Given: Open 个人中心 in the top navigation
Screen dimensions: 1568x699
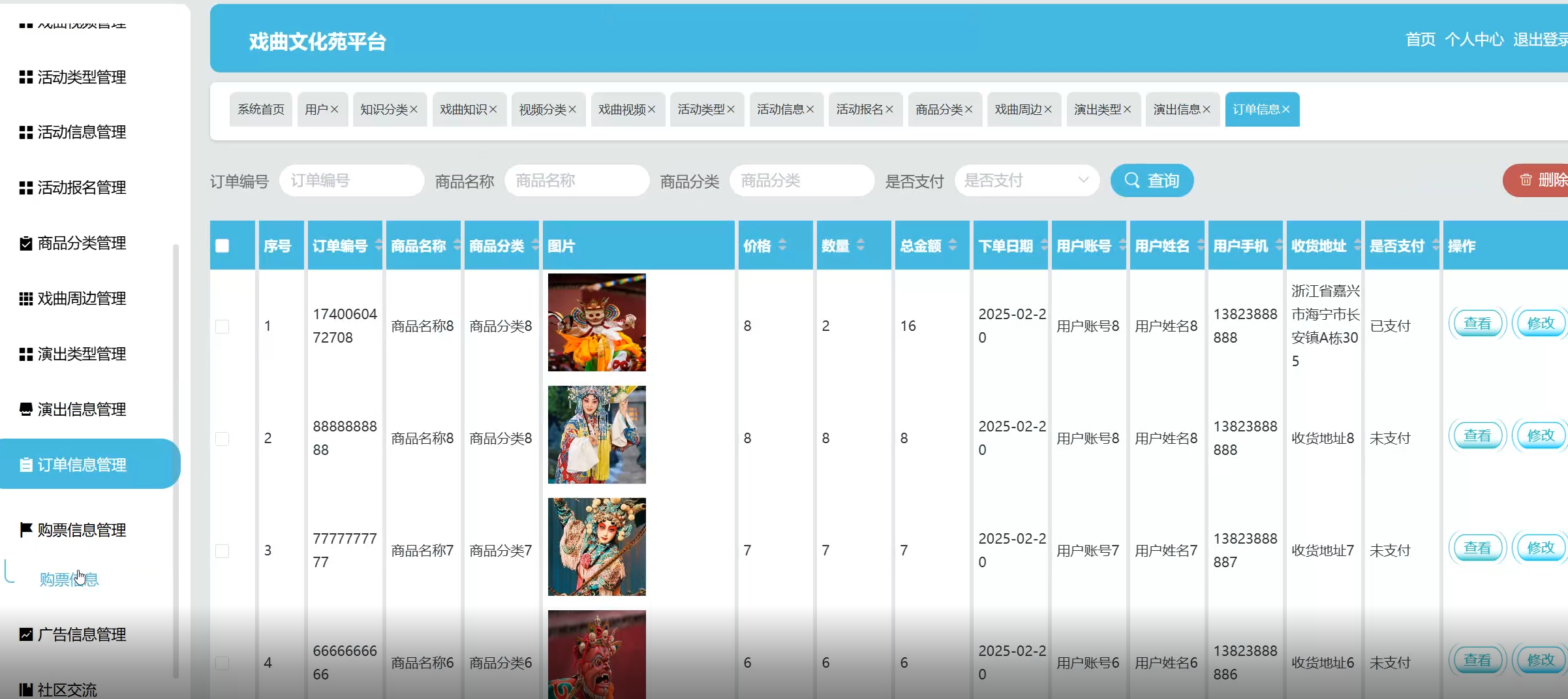Looking at the screenshot, I should pos(1473,40).
